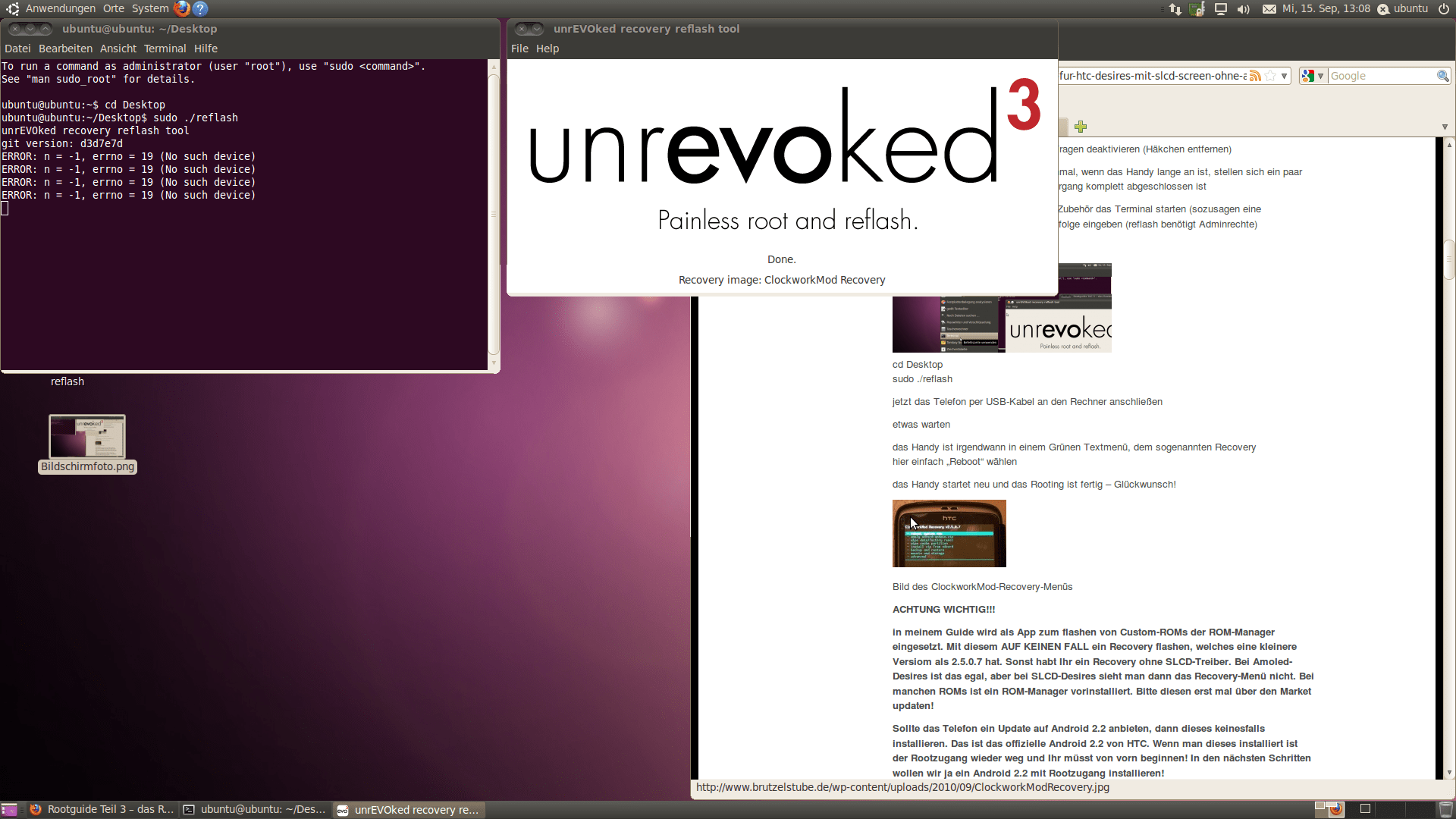Open Ansicht menu in the terminal
The image size is (1456, 819).
pyautogui.click(x=118, y=49)
